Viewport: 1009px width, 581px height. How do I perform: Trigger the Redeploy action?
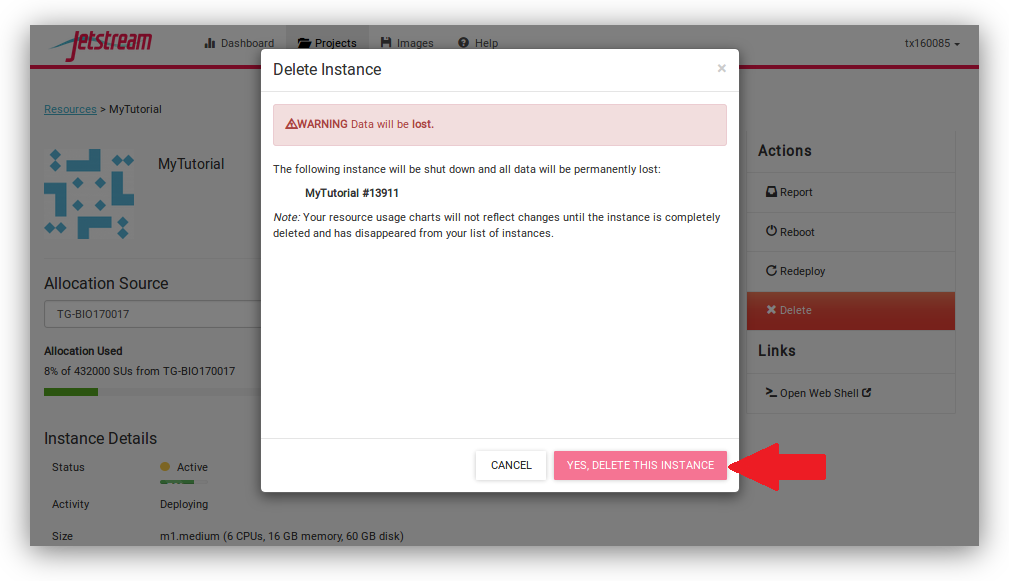[795, 271]
